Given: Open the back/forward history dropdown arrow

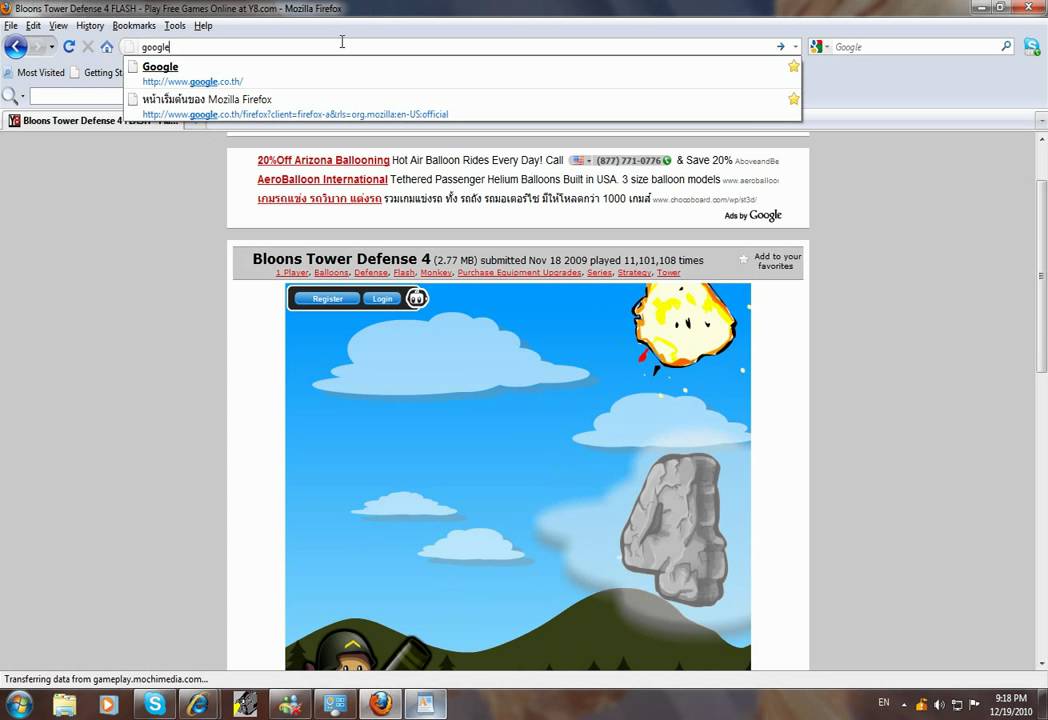Looking at the screenshot, I should pos(51,47).
